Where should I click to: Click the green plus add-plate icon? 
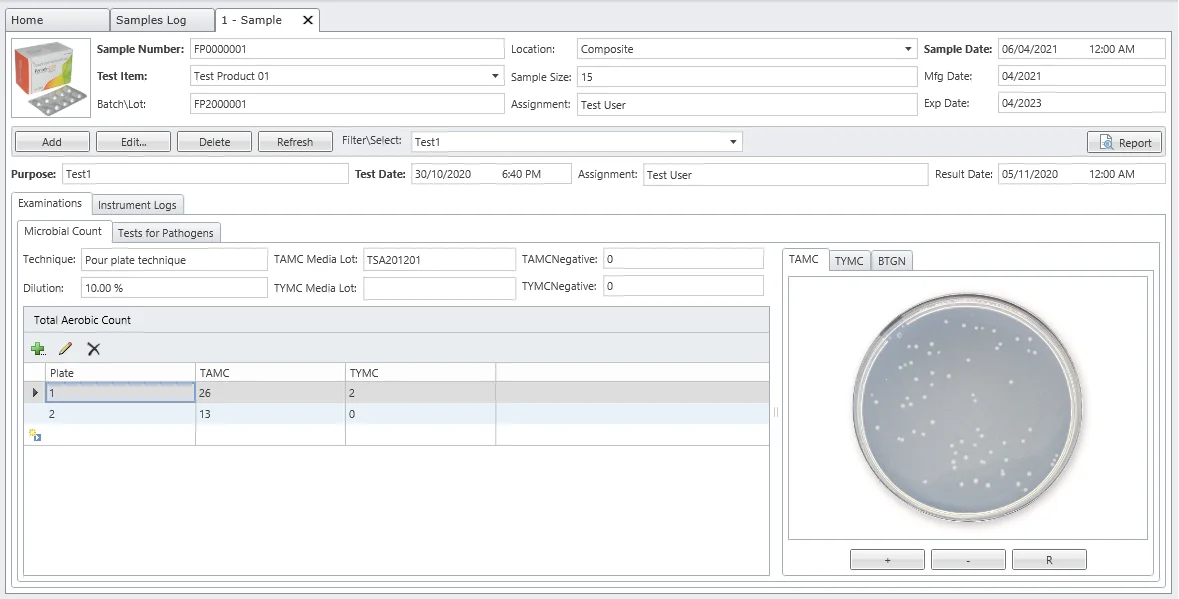[x=38, y=349]
